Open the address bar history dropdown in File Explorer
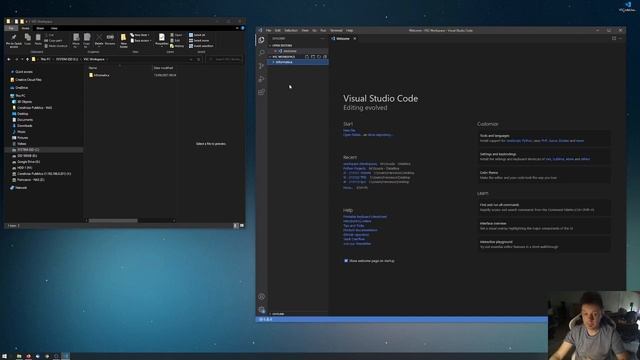Screen dimensions: 640x360 (191, 59)
